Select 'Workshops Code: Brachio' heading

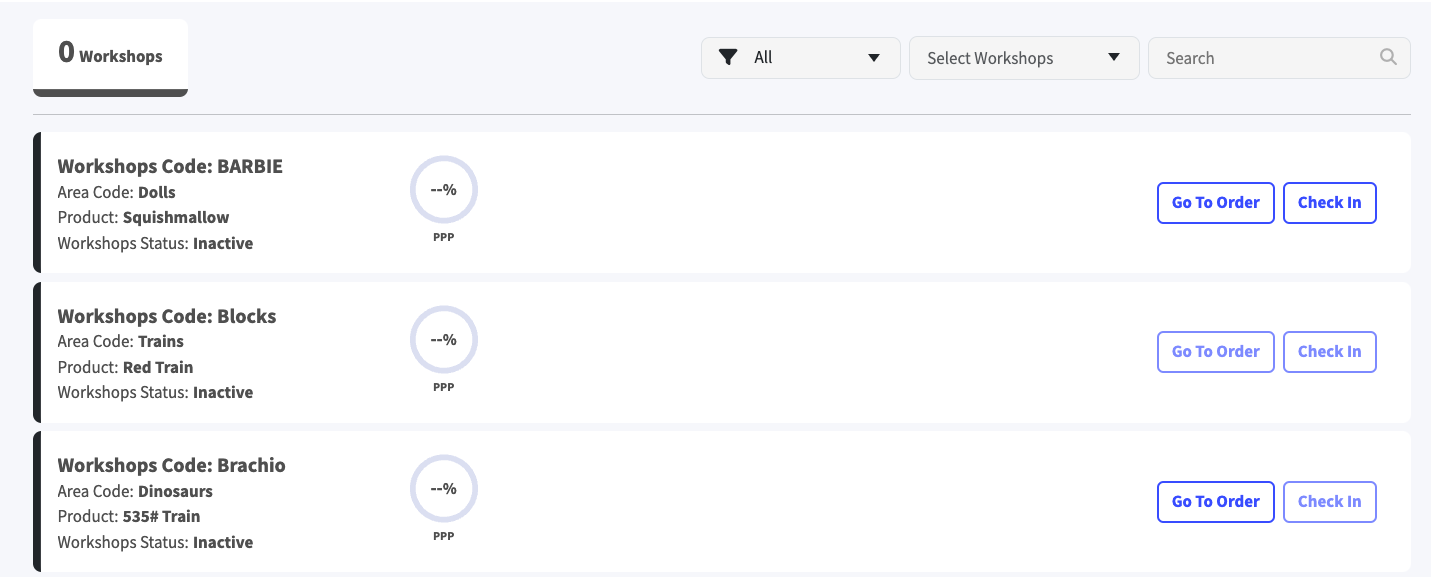tap(171, 465)
